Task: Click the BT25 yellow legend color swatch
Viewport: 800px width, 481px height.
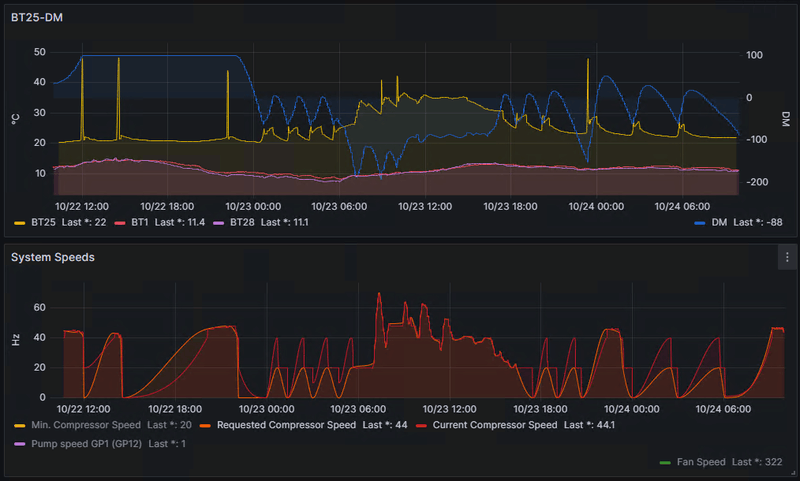Action: click(19, 223)
